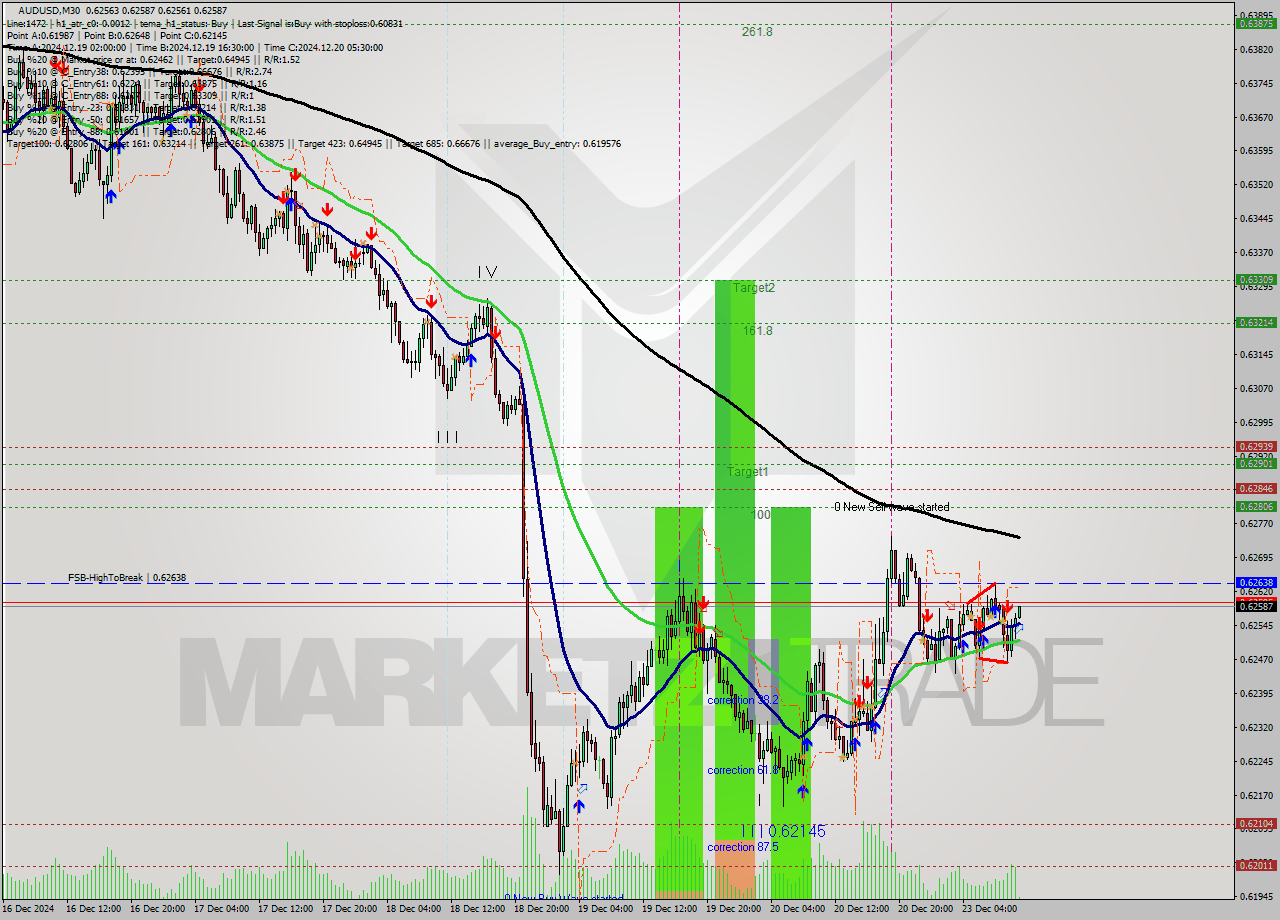This screenshot has width=1280, height=920.
Task: Select the 261.8 Fibonacci level label
Action: [757, 32]
